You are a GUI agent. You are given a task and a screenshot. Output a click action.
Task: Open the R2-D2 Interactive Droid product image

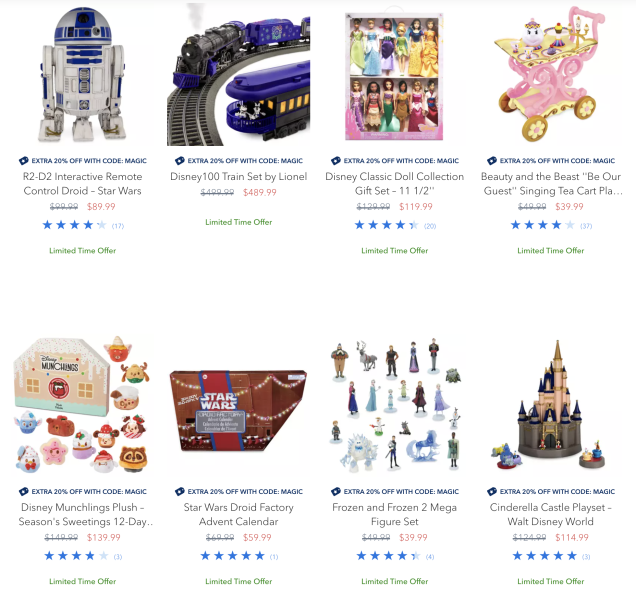pos(83,74)
